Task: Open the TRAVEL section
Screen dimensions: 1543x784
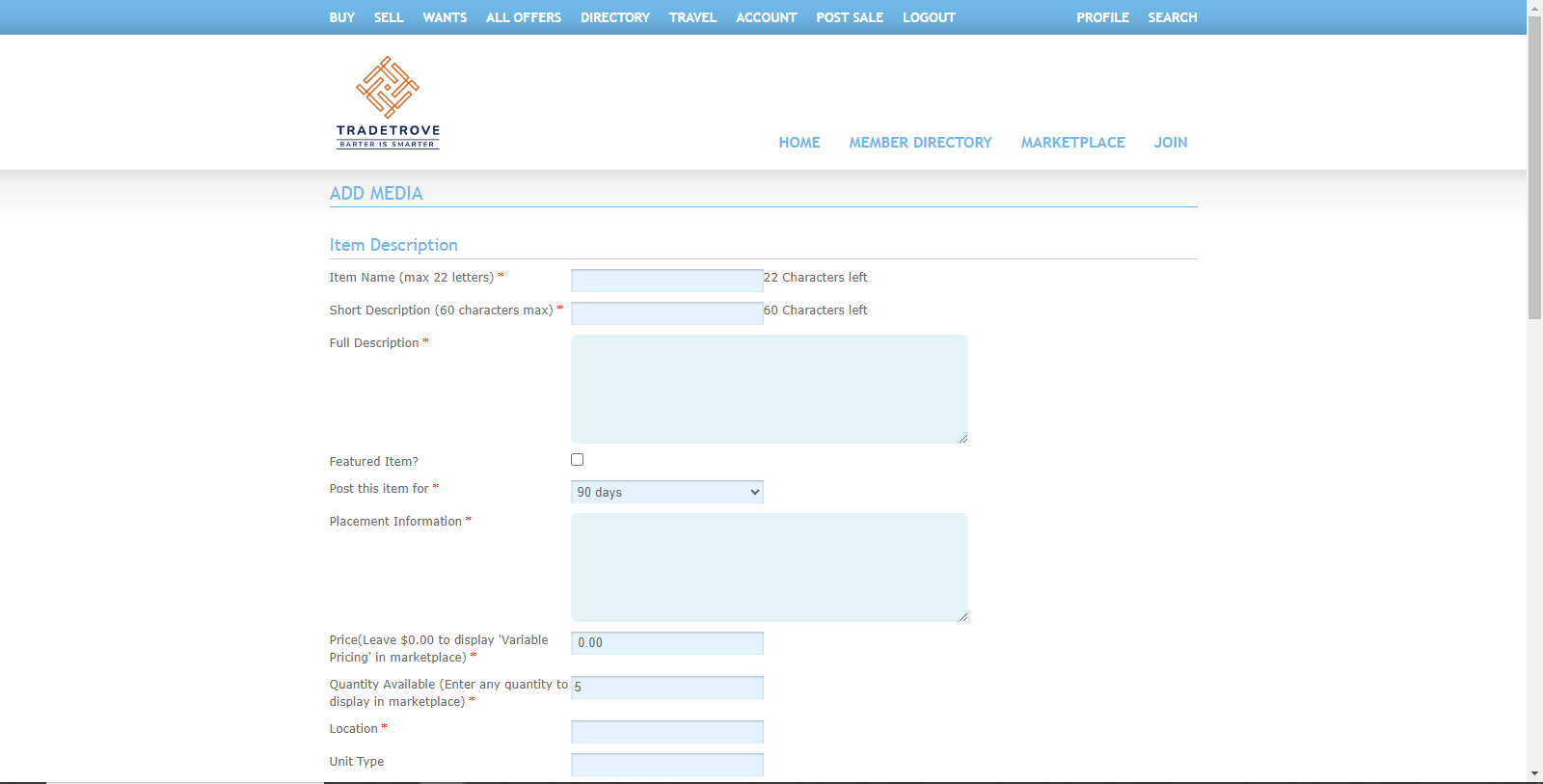Action: 692,17
